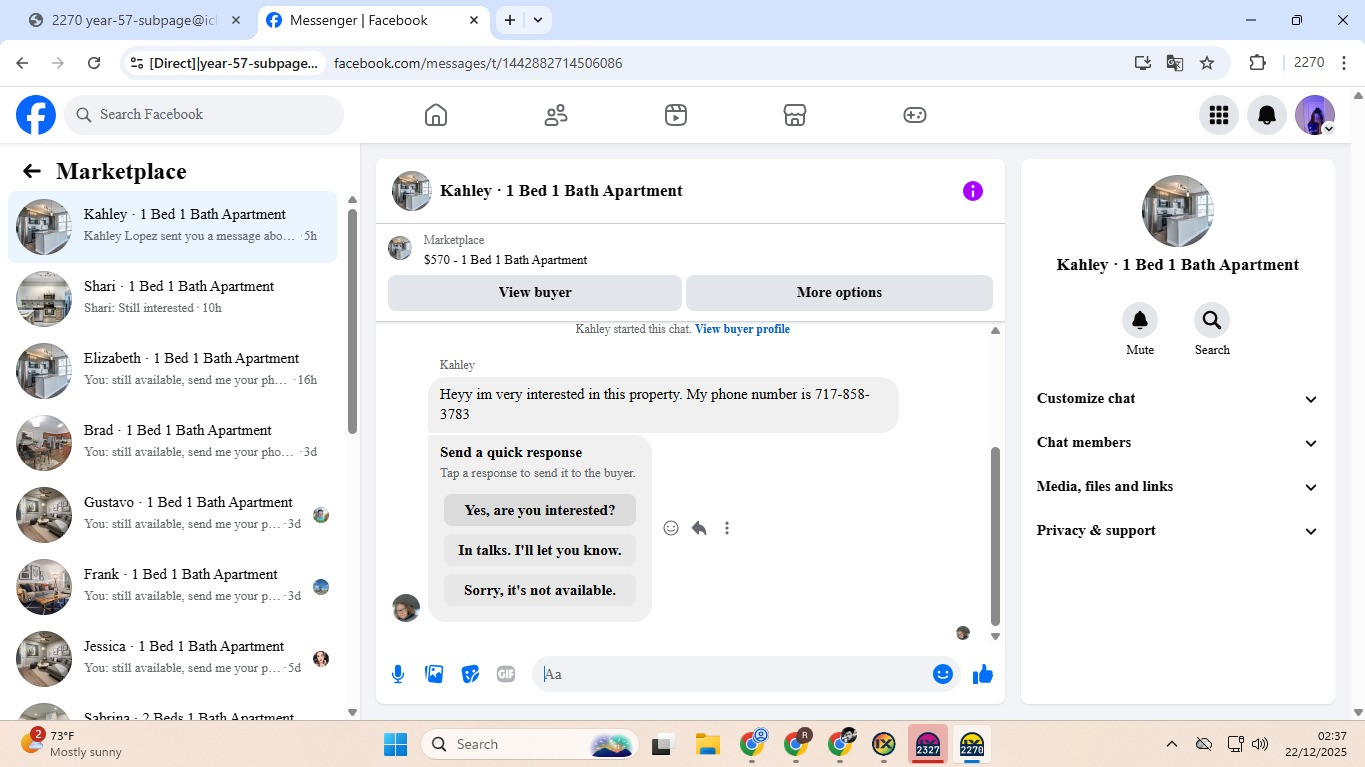This screenshot has width=1365, height=767.
Task: Open the Friends icon in top navigation
Action: pyautogui.click(x=556, y=115)
